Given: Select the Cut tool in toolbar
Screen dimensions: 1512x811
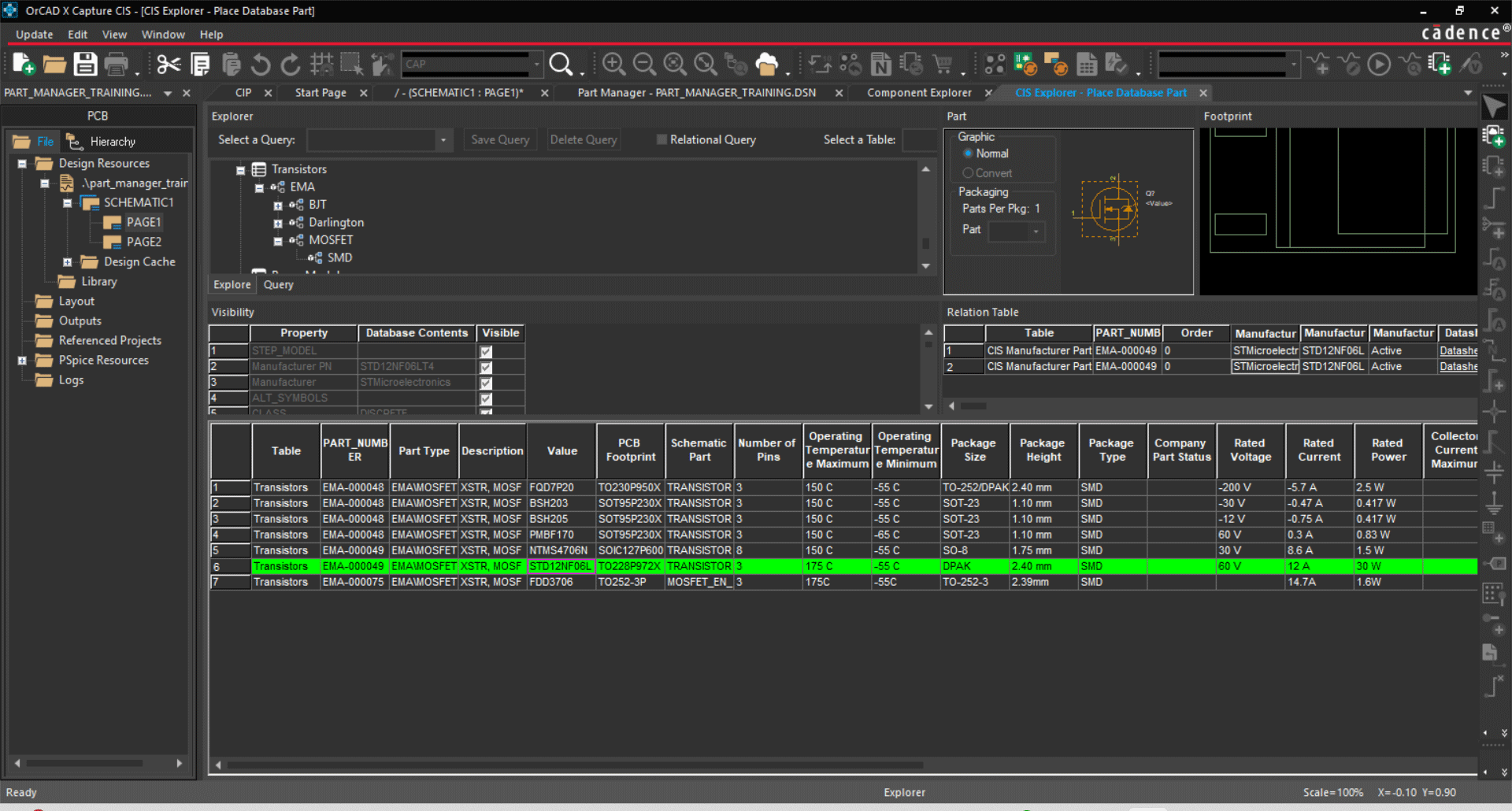Looking at the screenshot, I should pyautogui.click(x=168, y=64).
